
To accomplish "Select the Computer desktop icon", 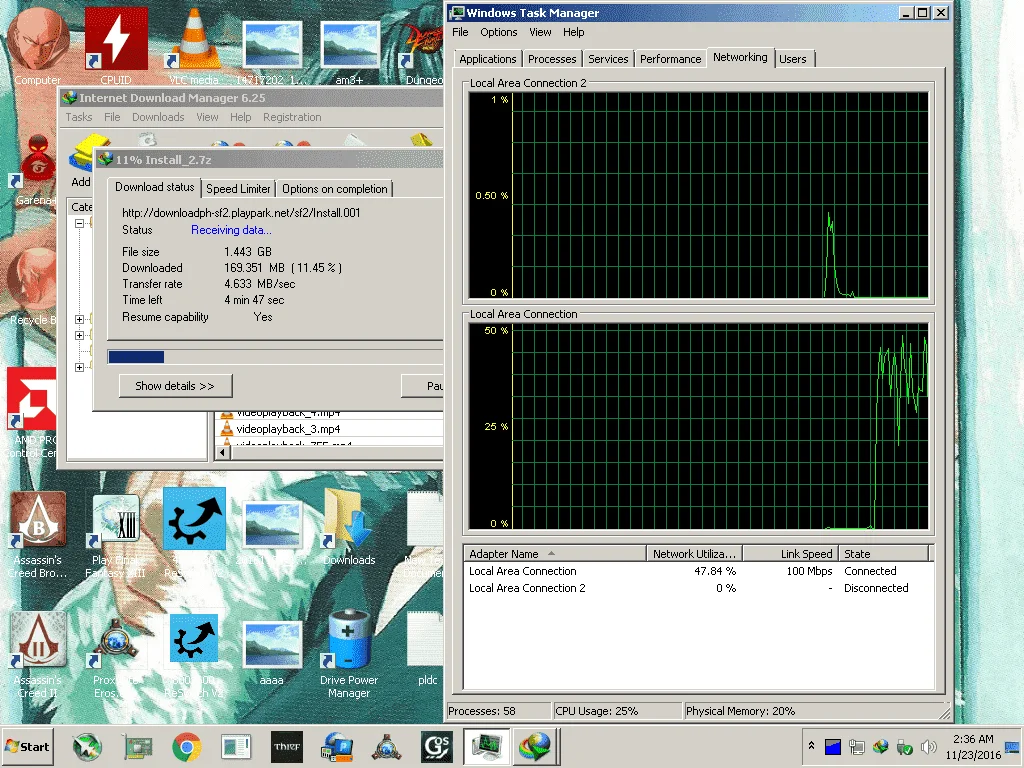I will click(x=37, y=46).
